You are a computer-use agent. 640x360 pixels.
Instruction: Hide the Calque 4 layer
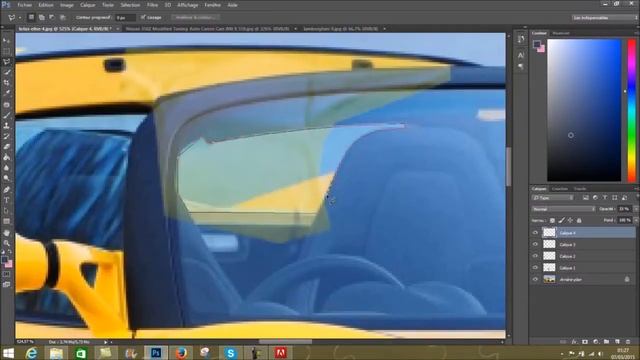tap(535, 233)
